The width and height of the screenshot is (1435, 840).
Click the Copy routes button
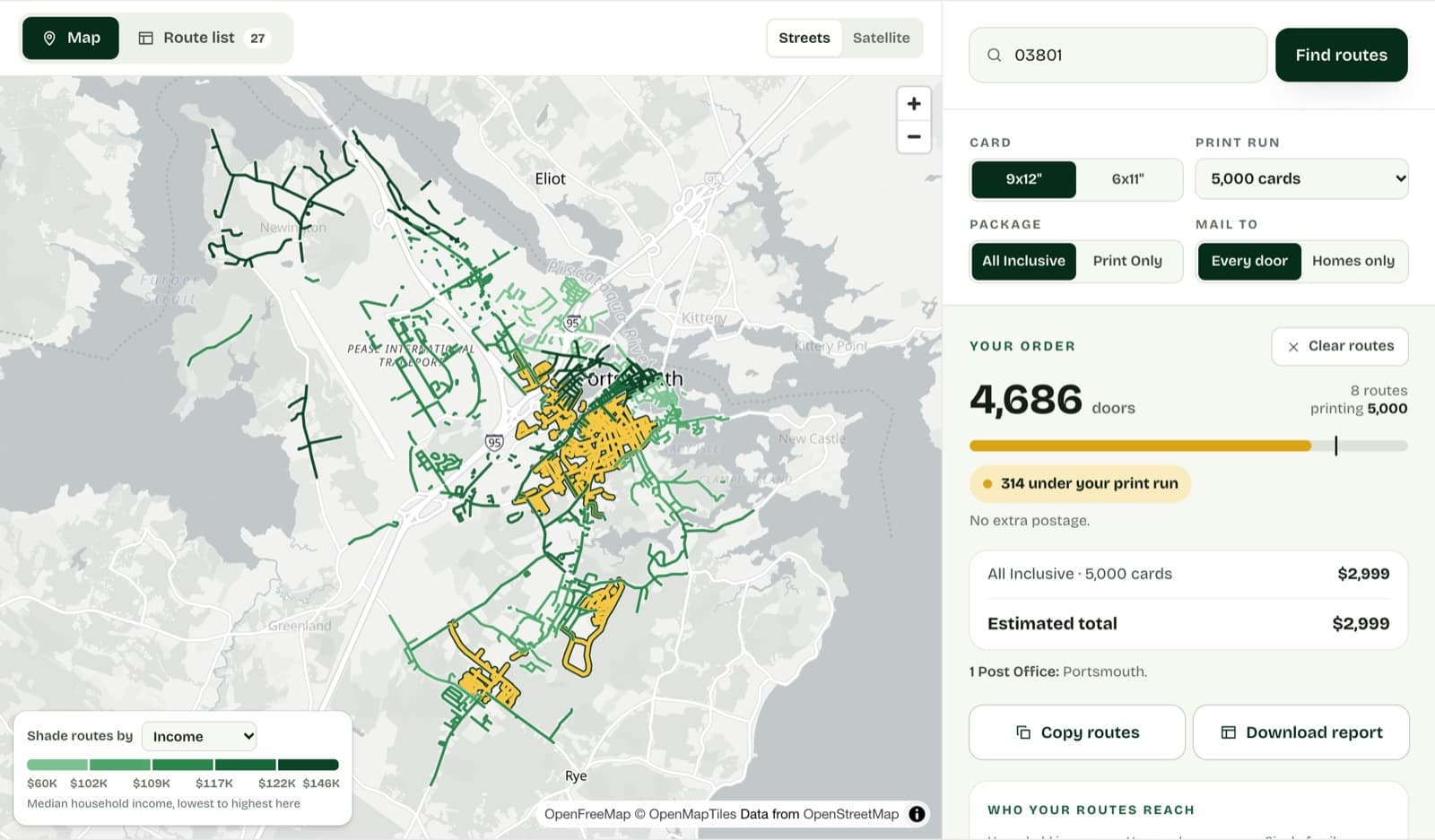1077,732
